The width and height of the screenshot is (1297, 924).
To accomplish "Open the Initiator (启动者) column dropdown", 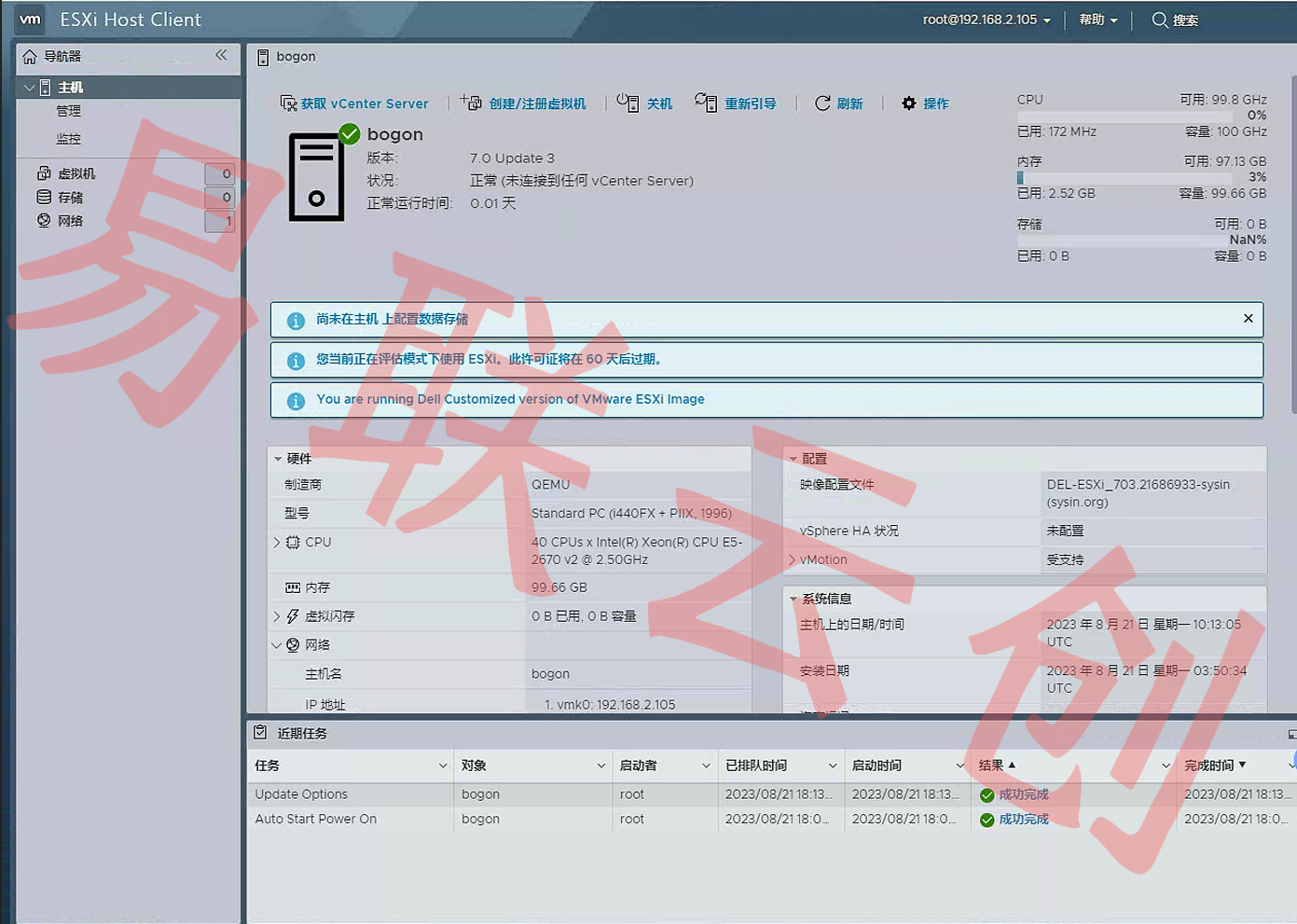I will (x=707, y=765).
